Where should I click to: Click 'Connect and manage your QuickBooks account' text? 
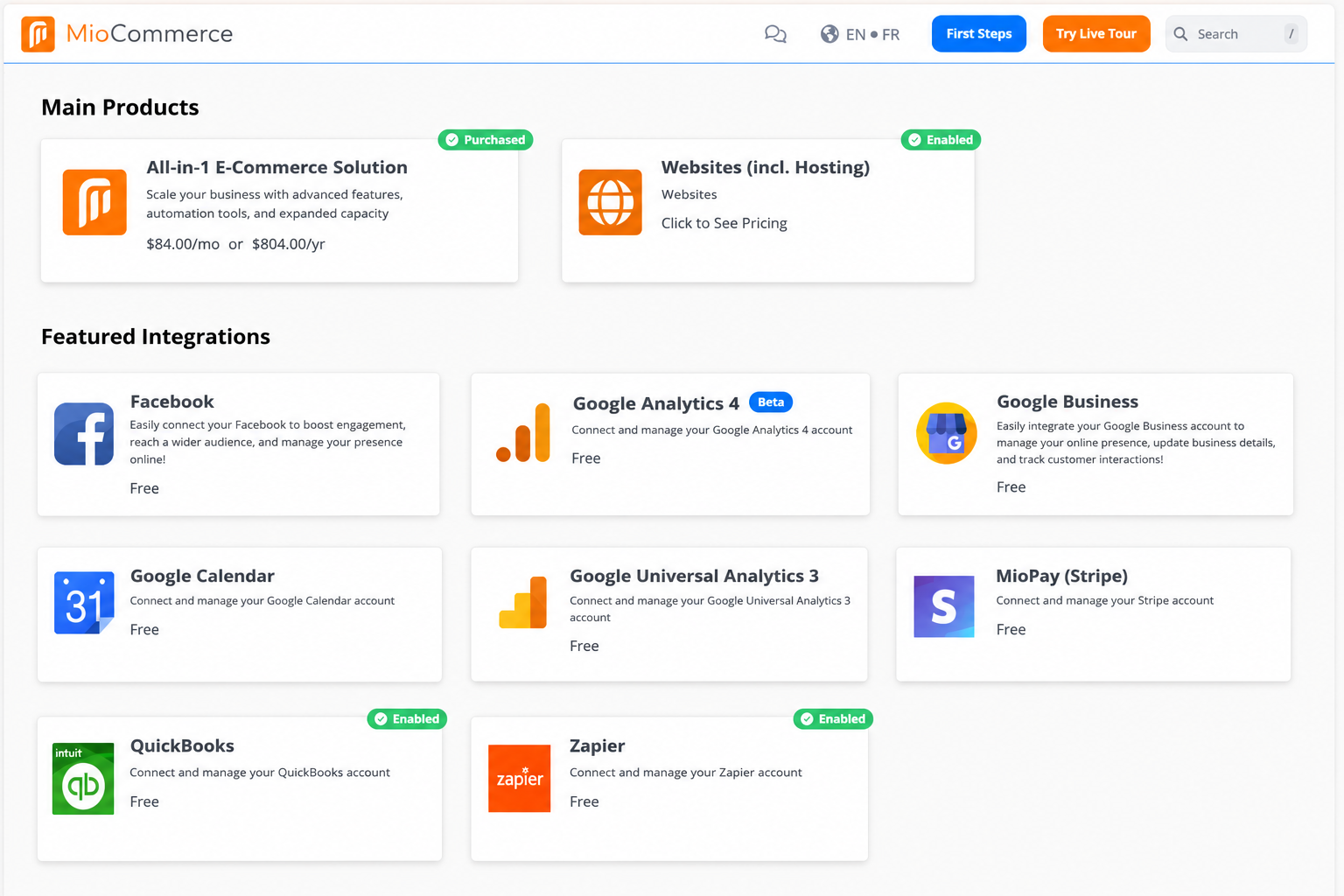tap(260, 773)
